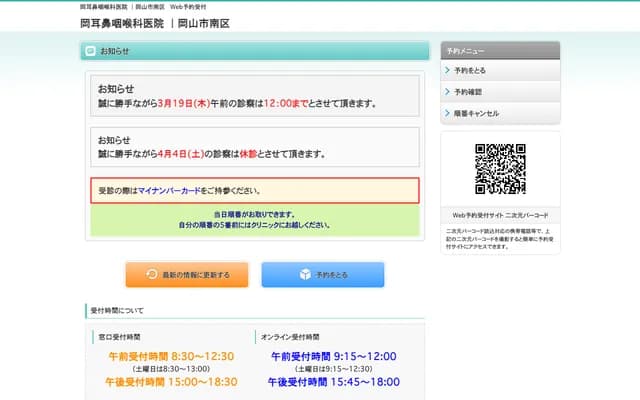The image size is (640, 400).
Task: Open 予約をとる in the sidebar menu
Action: (469, 71)
